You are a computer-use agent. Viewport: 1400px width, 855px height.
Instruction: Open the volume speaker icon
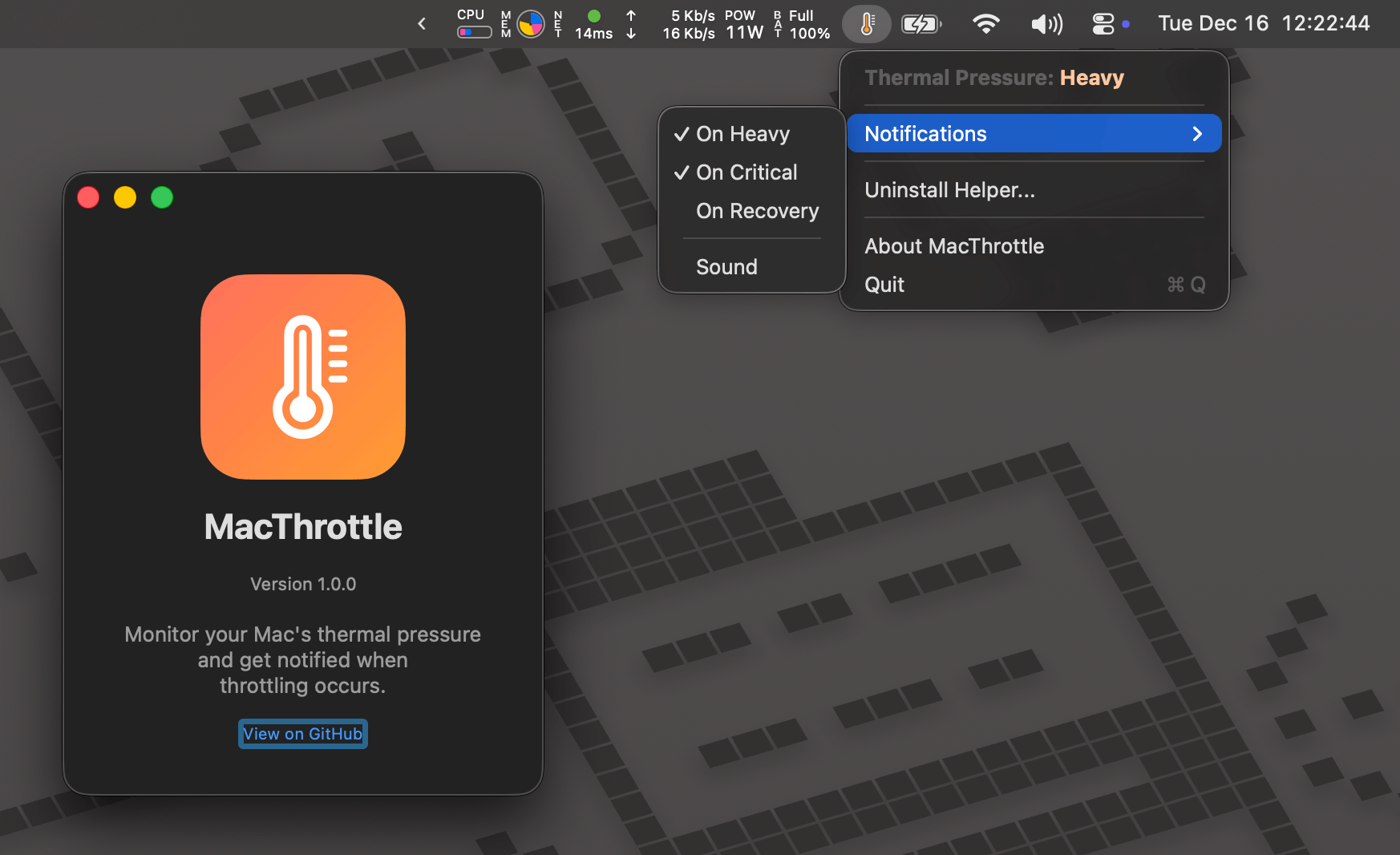coord(1045,24)
